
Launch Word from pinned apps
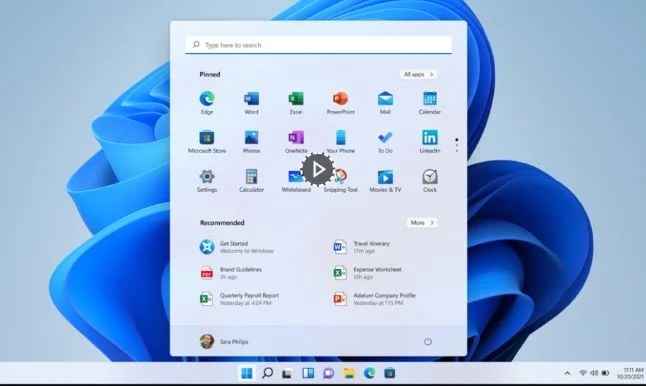point(251,103)
